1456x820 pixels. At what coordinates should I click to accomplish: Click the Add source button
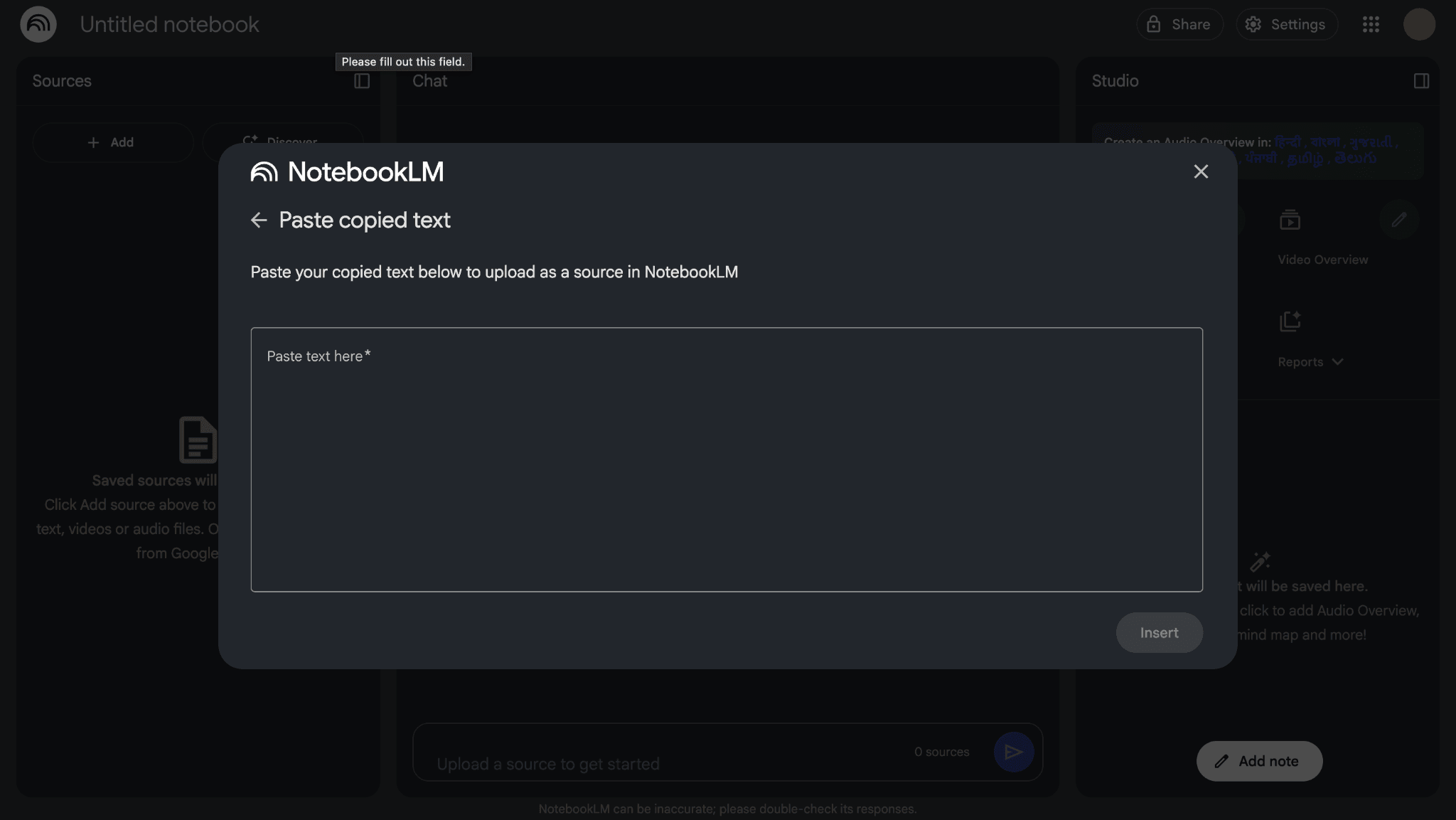point(112,142)
